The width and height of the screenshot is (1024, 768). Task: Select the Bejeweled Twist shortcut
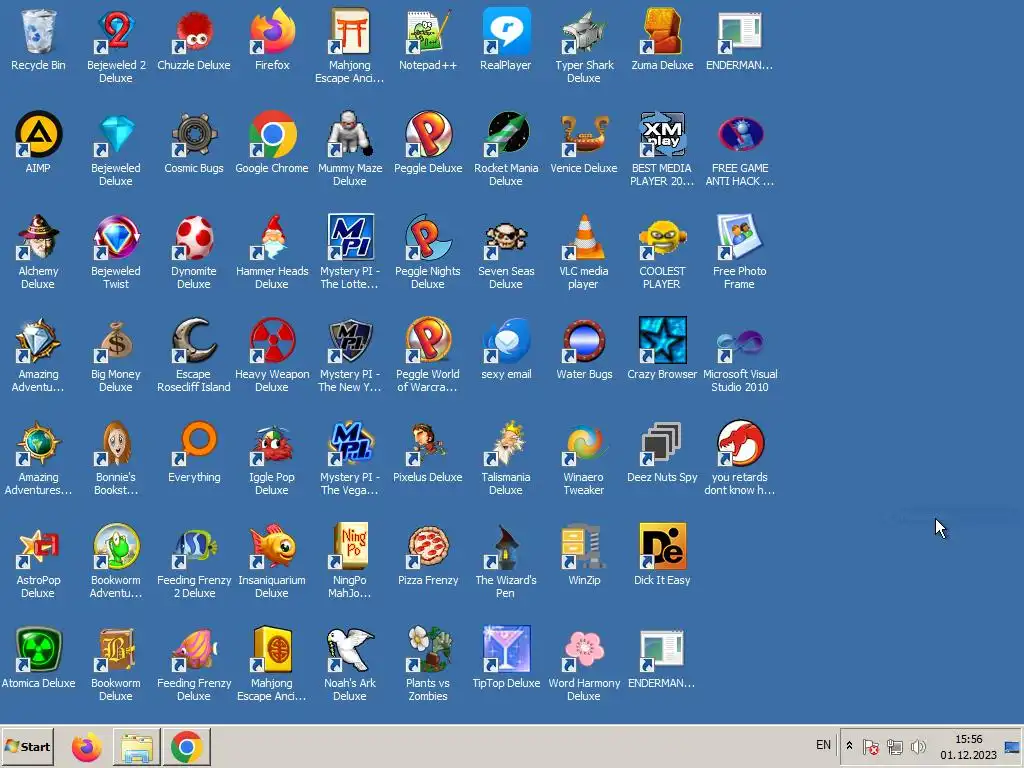click(x=116, y=236)
